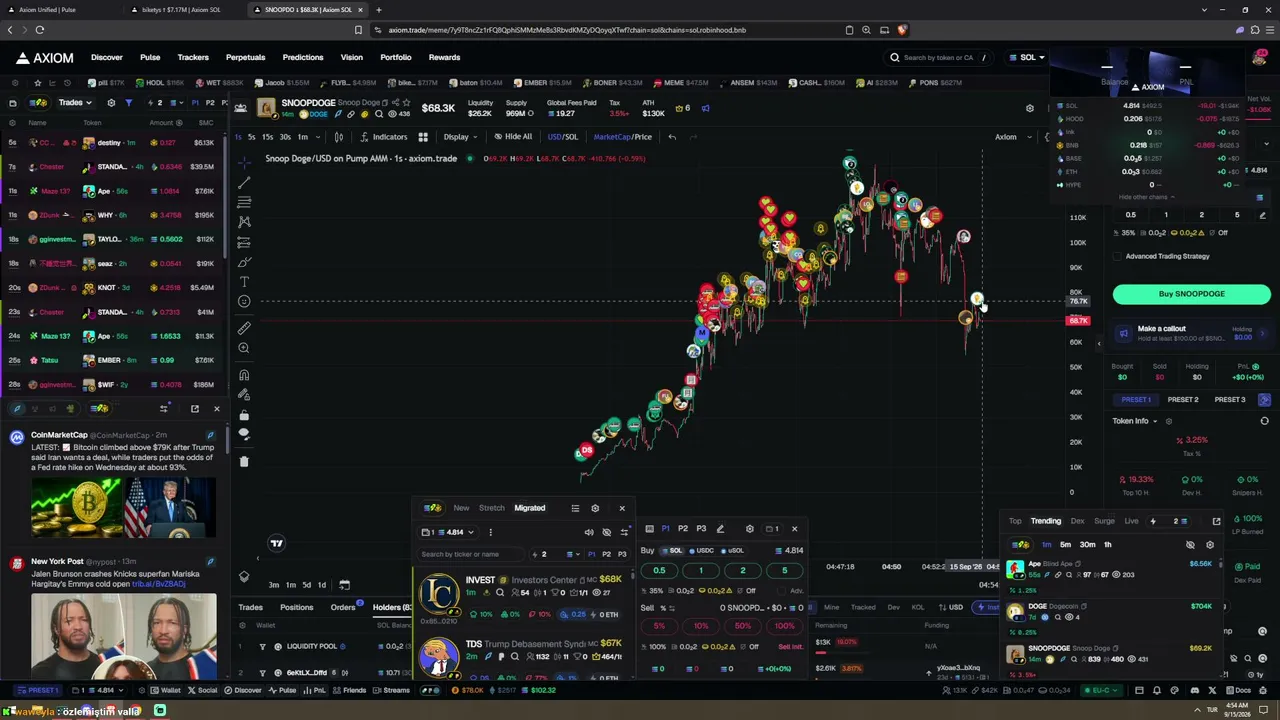Sell 50% in quick sell popup

pos(742,626)
